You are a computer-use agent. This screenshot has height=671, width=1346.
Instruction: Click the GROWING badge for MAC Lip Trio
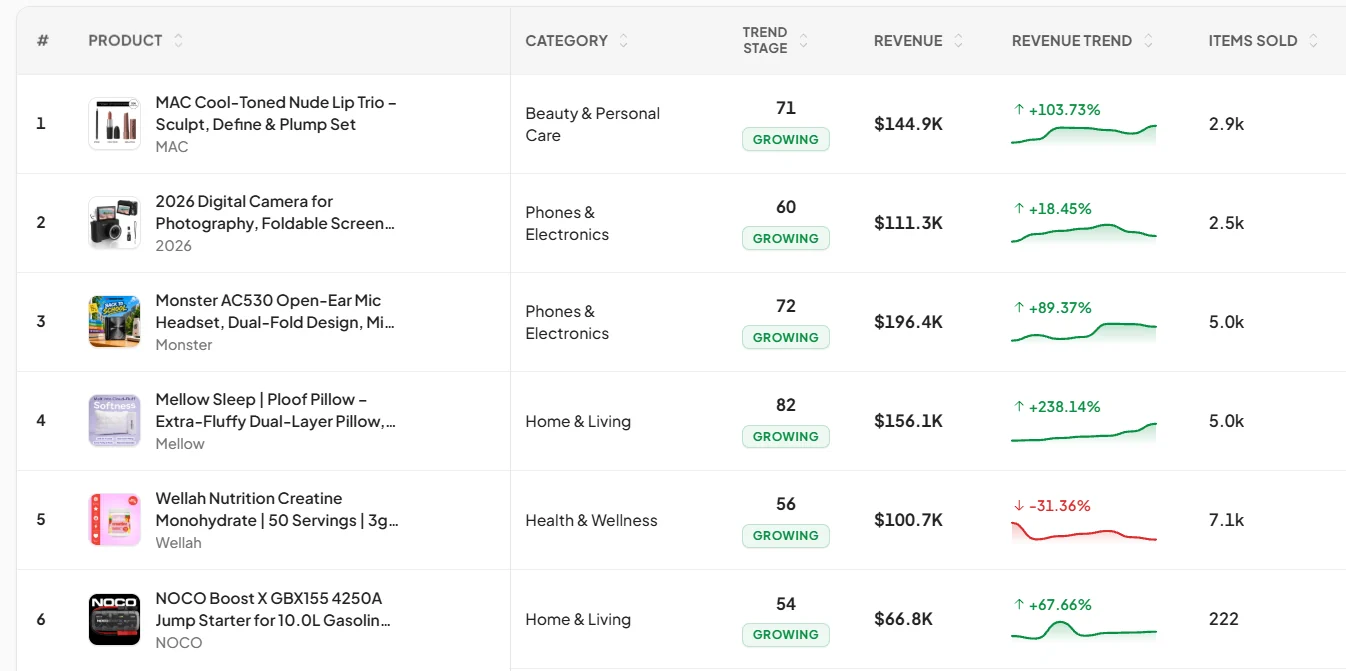pos(786,139)
